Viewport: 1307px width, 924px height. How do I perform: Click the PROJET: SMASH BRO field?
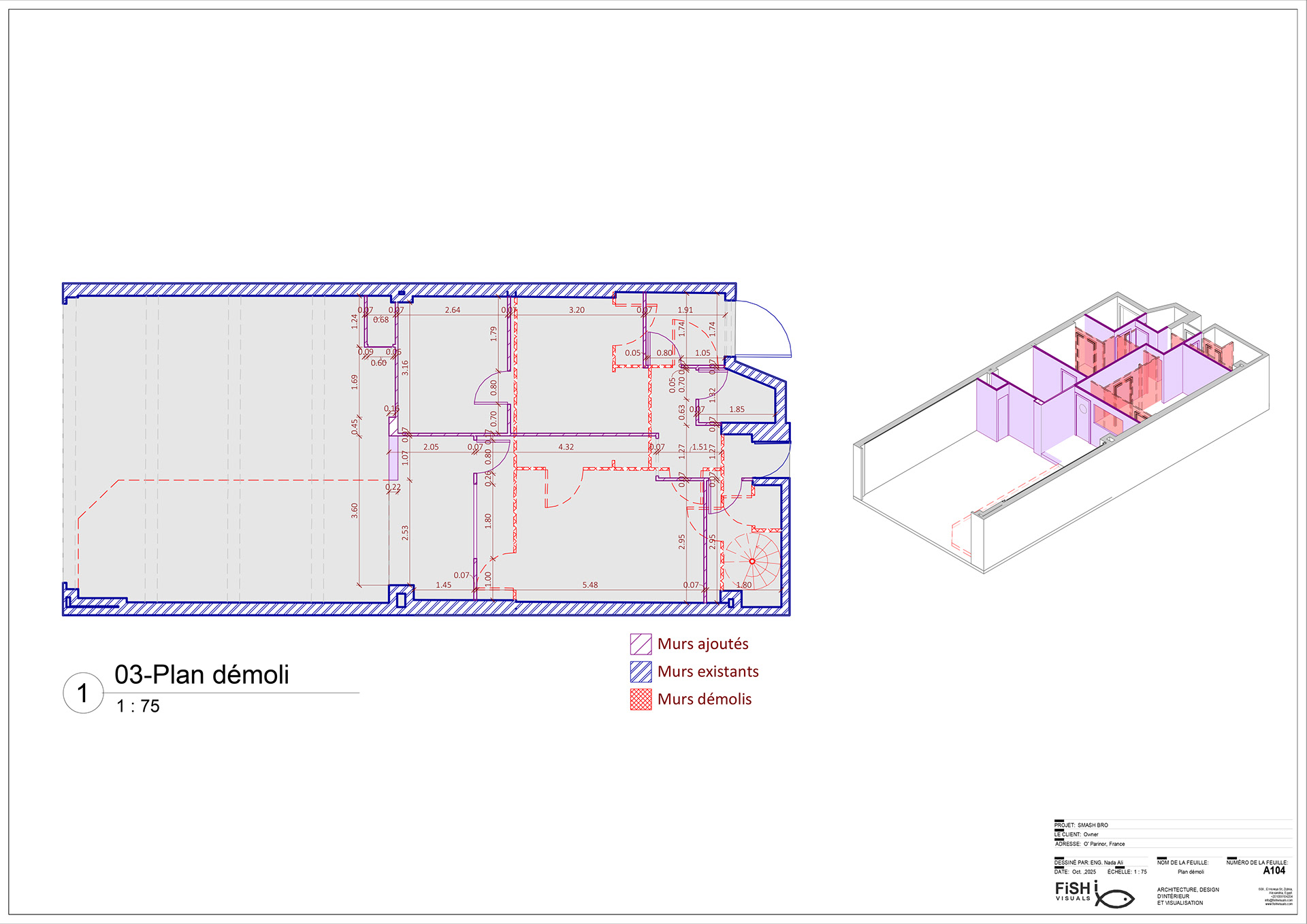[x=1082, y=825]
